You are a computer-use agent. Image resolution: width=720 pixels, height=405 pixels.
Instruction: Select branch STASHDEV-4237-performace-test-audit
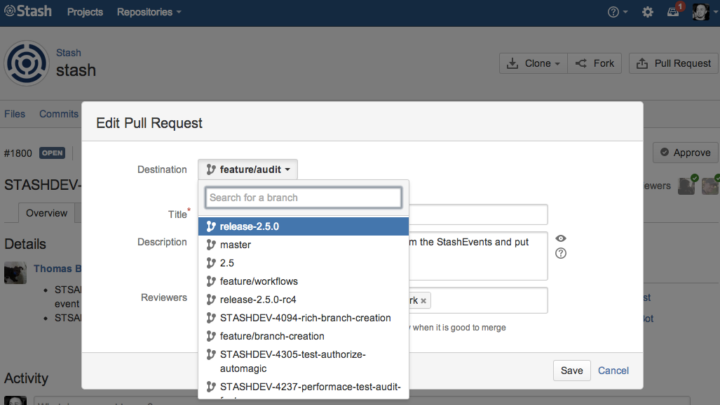tap(304, 388)
